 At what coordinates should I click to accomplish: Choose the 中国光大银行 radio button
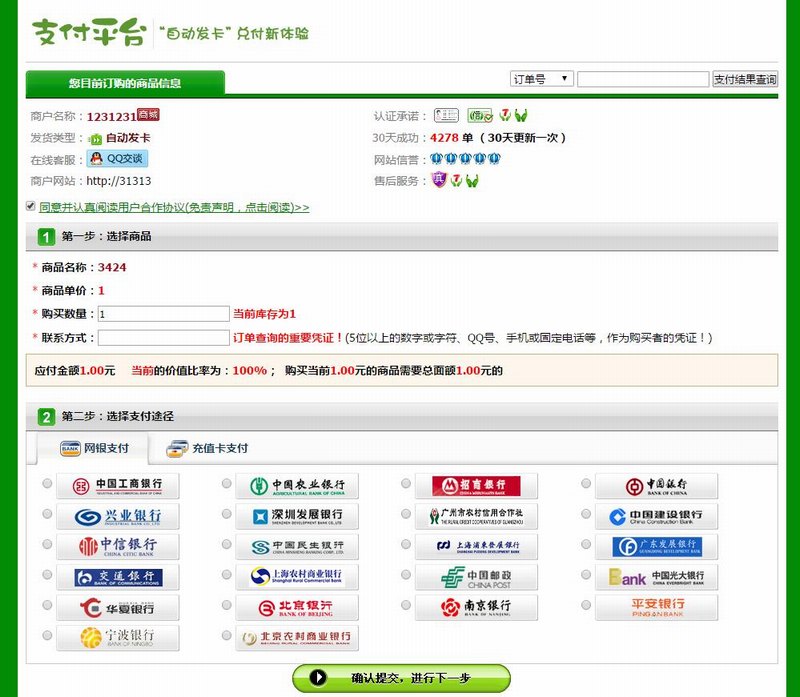tap(586, 575)
